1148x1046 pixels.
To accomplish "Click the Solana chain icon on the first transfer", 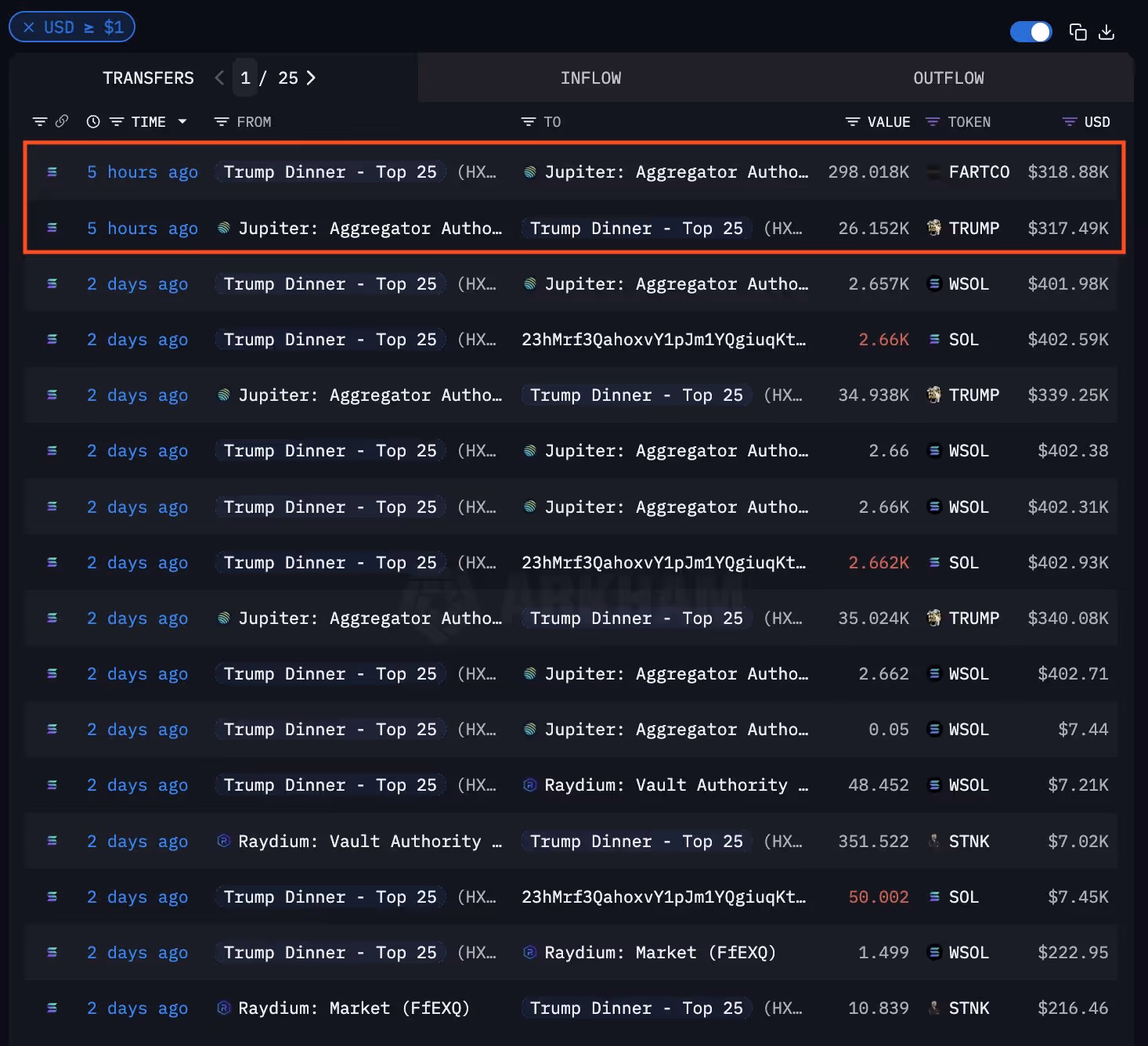I will pyautogui.click(x=52, y=171).
